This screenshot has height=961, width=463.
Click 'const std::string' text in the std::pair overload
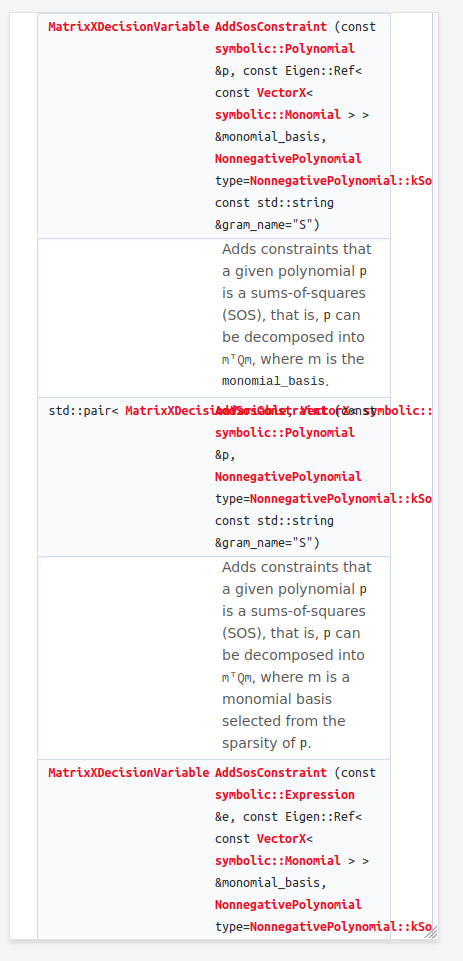(x=274, y=521)
